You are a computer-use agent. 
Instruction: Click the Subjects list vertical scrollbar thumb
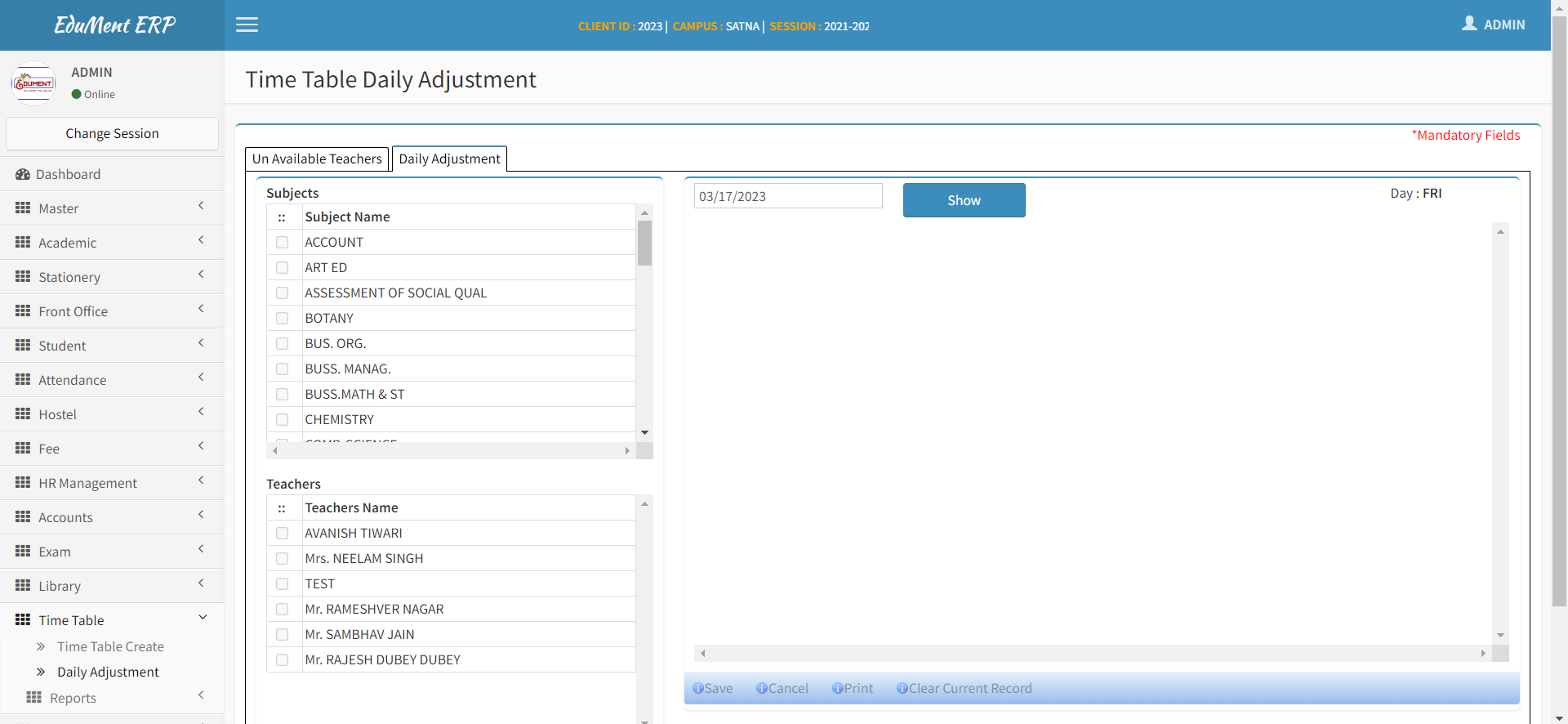point(644,244)
